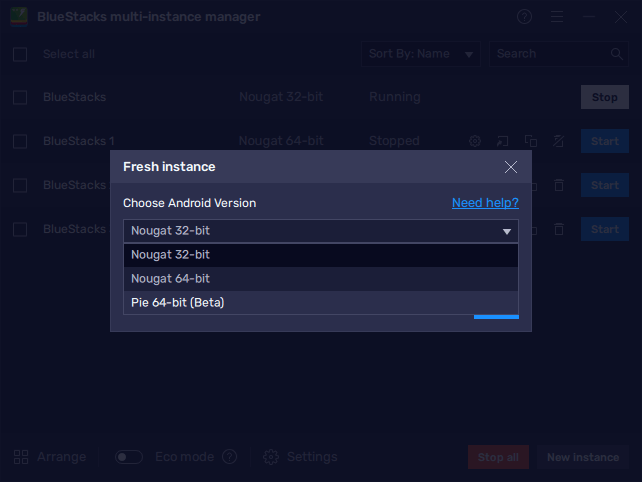Select Nougat 32-bit from the dropdown list

tap(320, 255)
